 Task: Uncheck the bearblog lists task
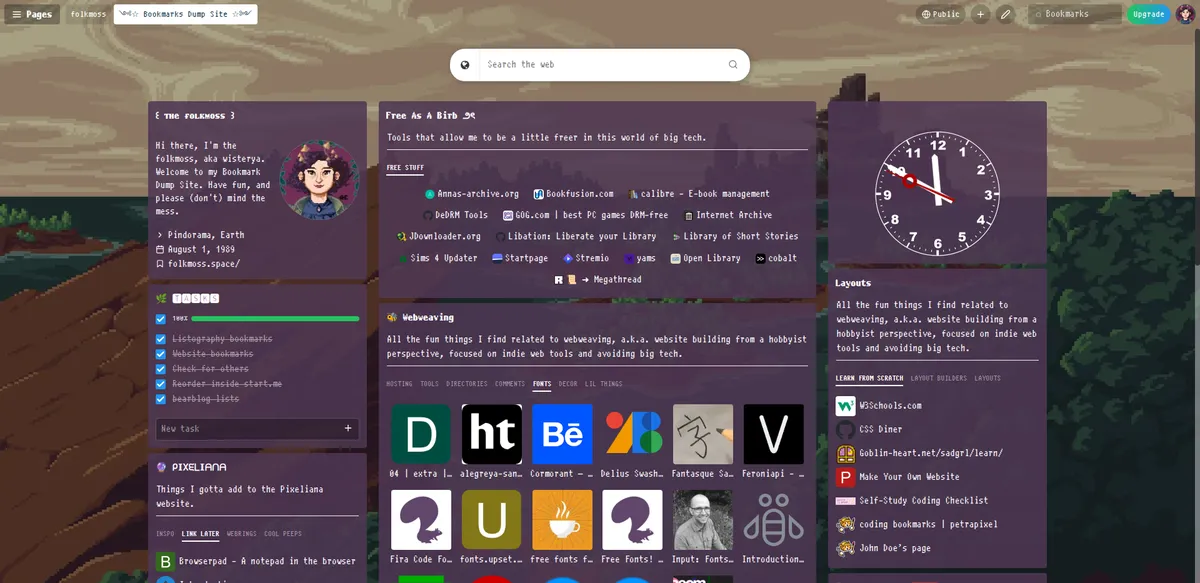pos(161,399)
